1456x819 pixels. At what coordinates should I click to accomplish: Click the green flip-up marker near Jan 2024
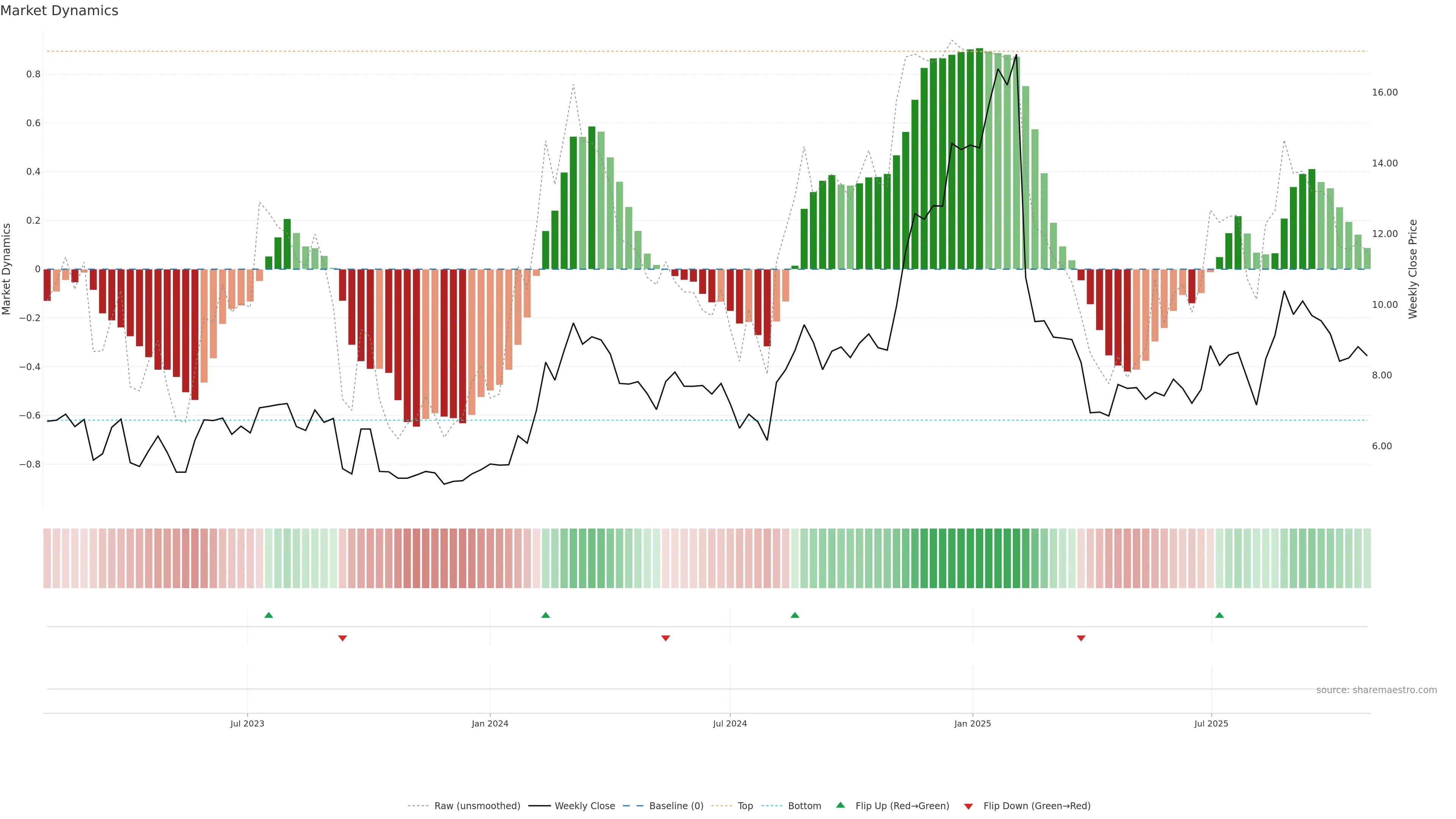click(546, 615)
